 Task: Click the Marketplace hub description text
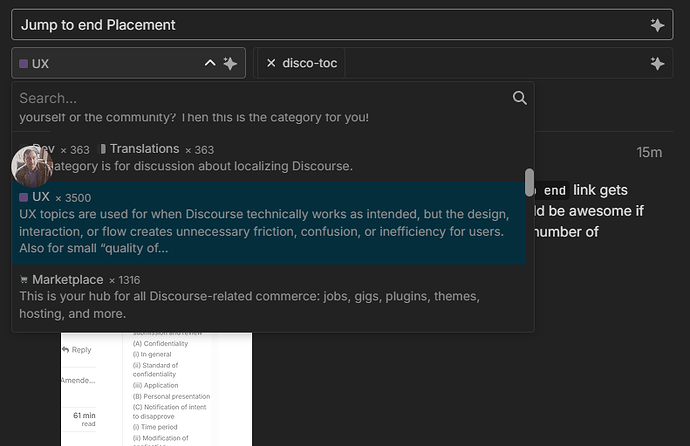pos(250,305)
